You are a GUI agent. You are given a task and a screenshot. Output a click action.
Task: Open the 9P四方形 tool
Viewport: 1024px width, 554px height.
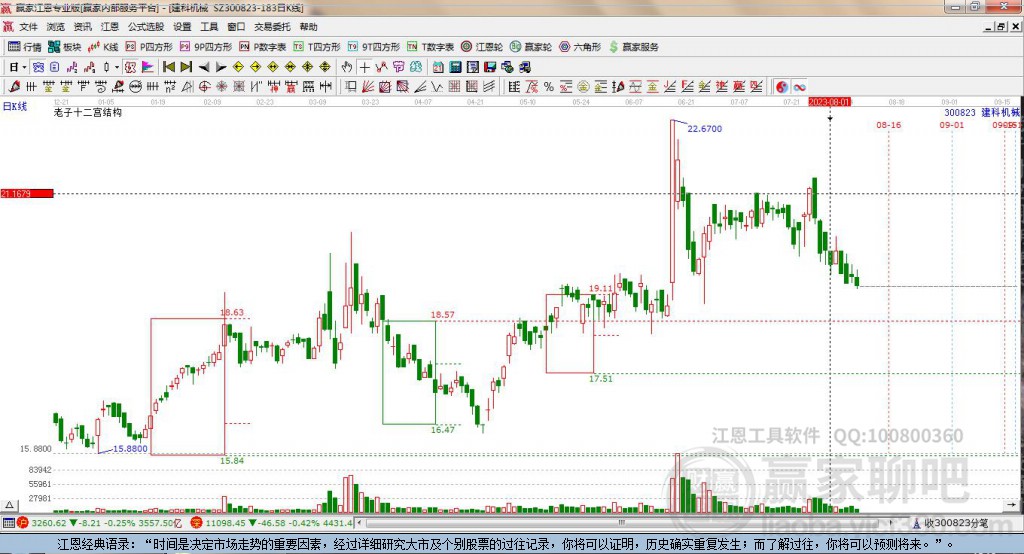(206, 47)
